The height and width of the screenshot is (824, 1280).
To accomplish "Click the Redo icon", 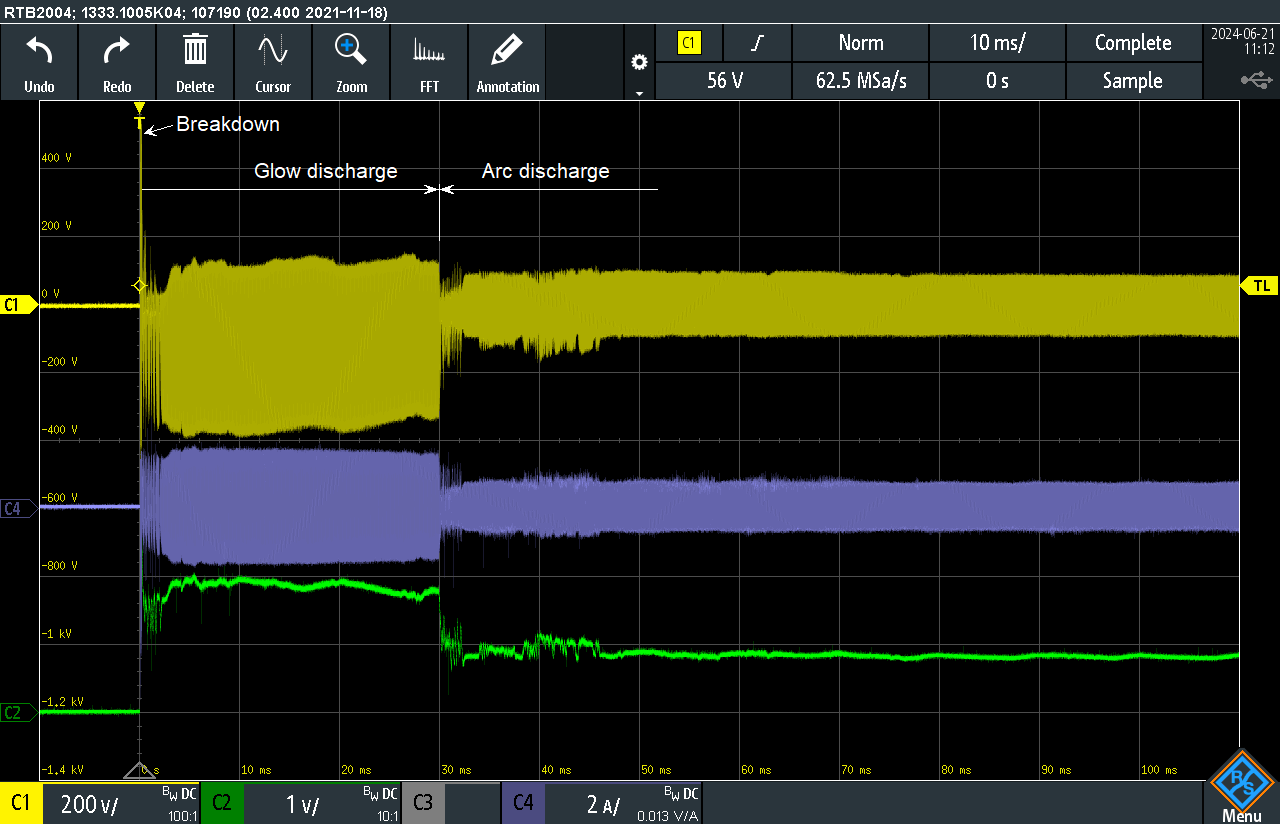I will click(x=116, y=62).
